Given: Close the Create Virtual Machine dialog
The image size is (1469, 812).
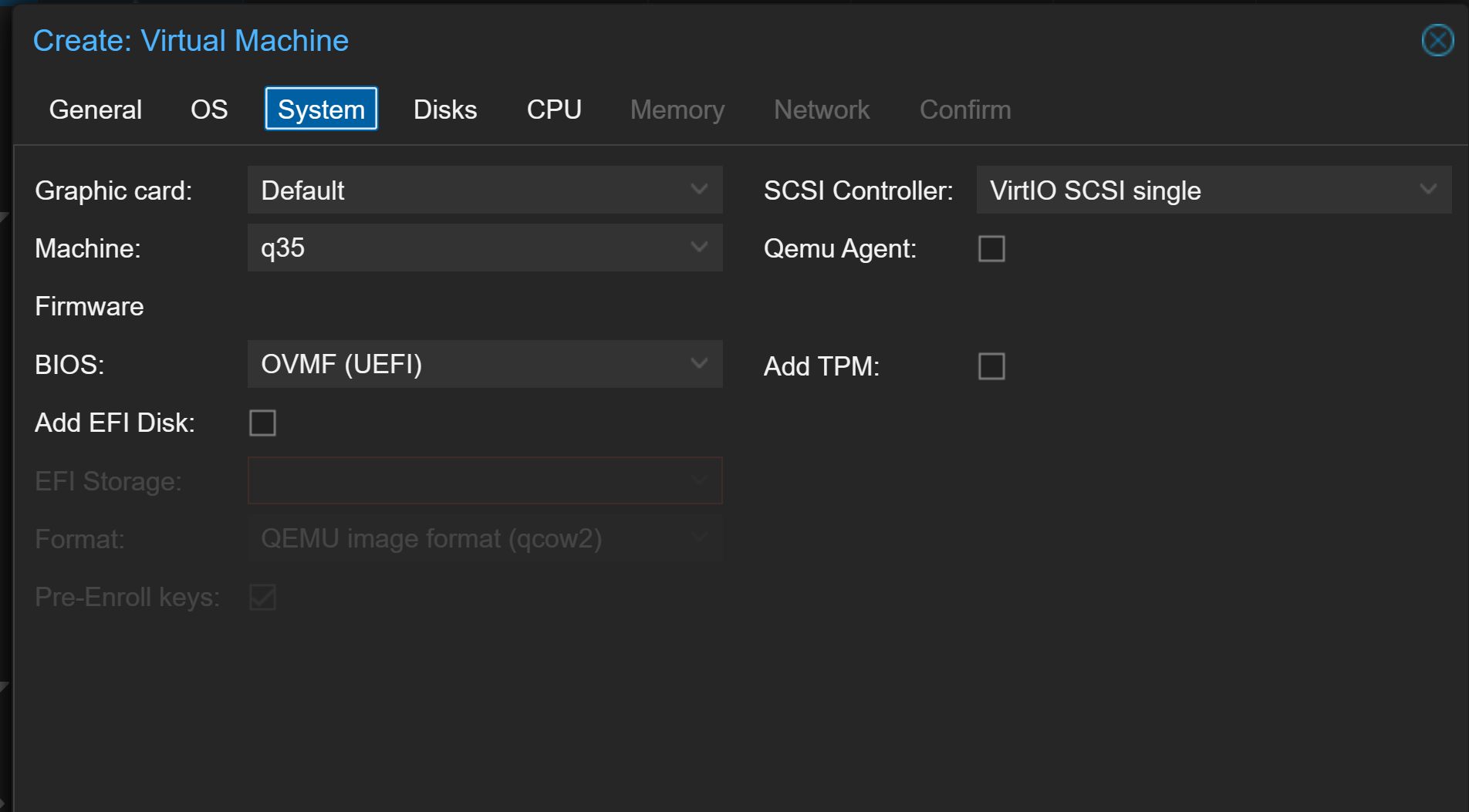Looking at the screenshot, I should (1437, 40).
